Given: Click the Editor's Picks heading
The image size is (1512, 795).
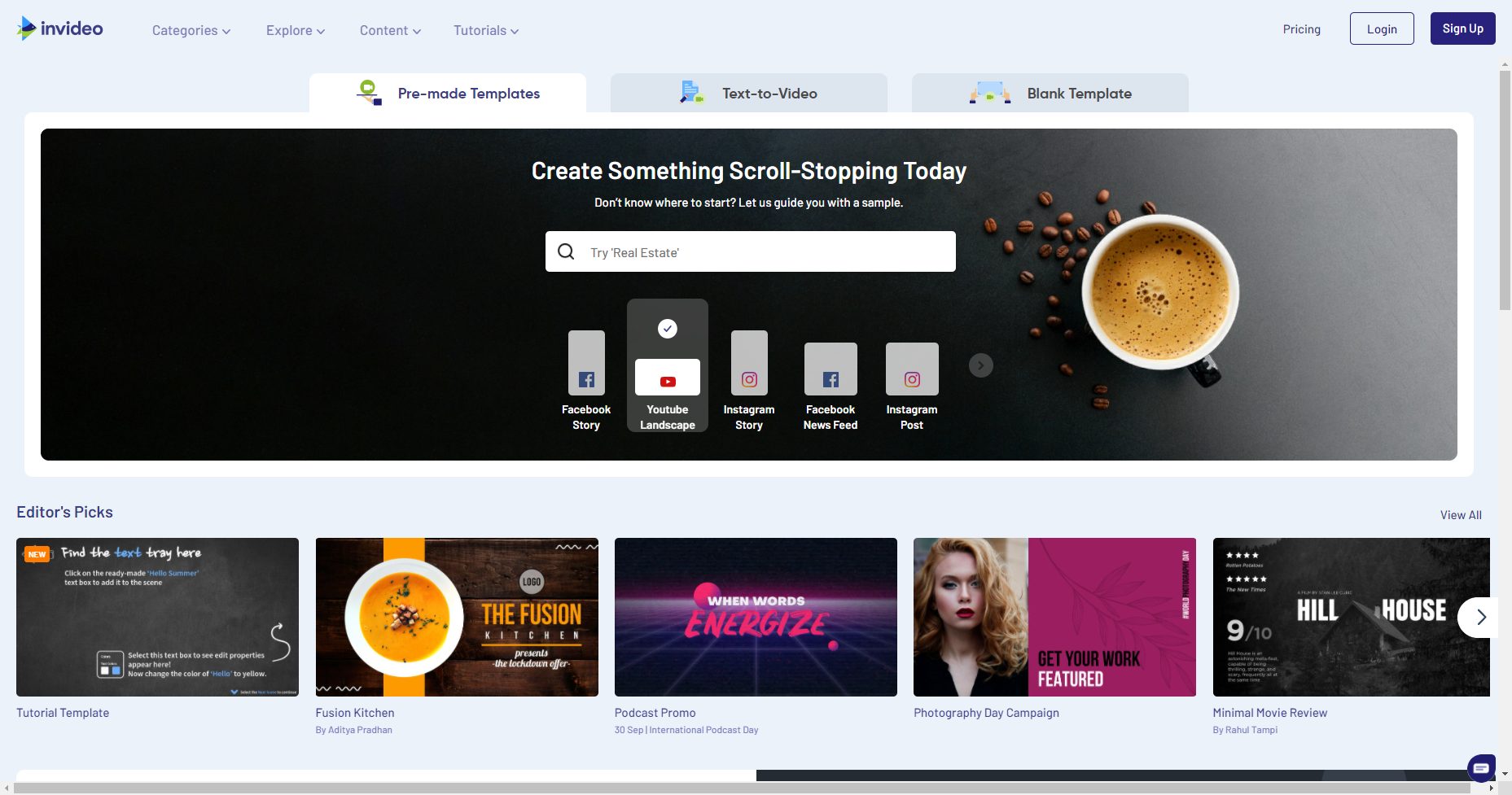Looking at the screenshot, I should [x=65, y=512].
